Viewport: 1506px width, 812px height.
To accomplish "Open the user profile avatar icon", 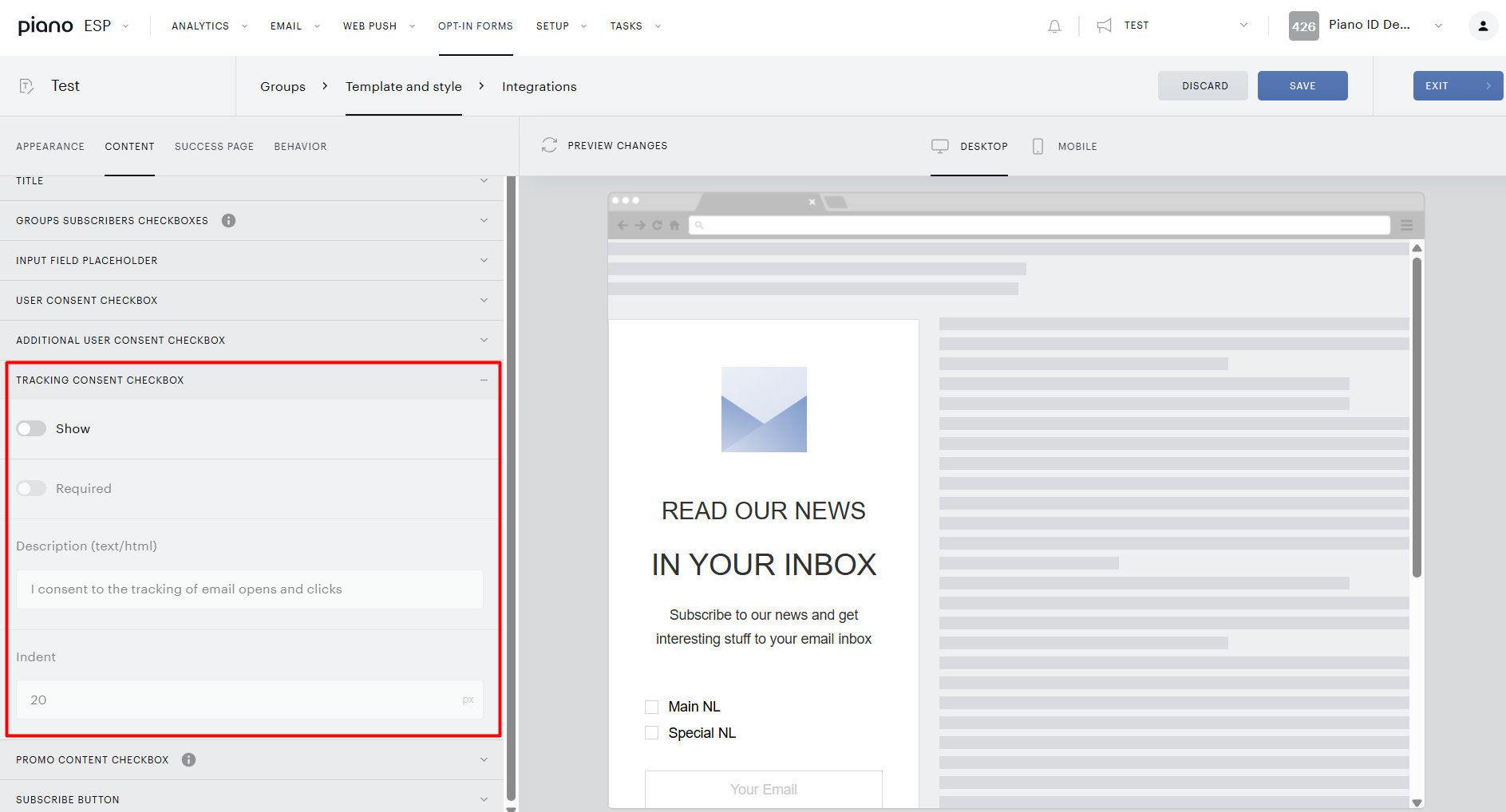I will (1483, 26).
